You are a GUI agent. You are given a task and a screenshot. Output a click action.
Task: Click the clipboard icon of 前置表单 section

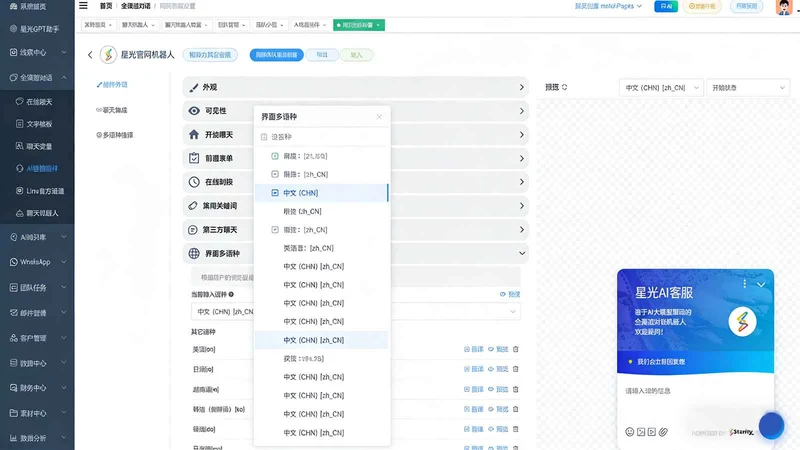[x=194, y=158]
